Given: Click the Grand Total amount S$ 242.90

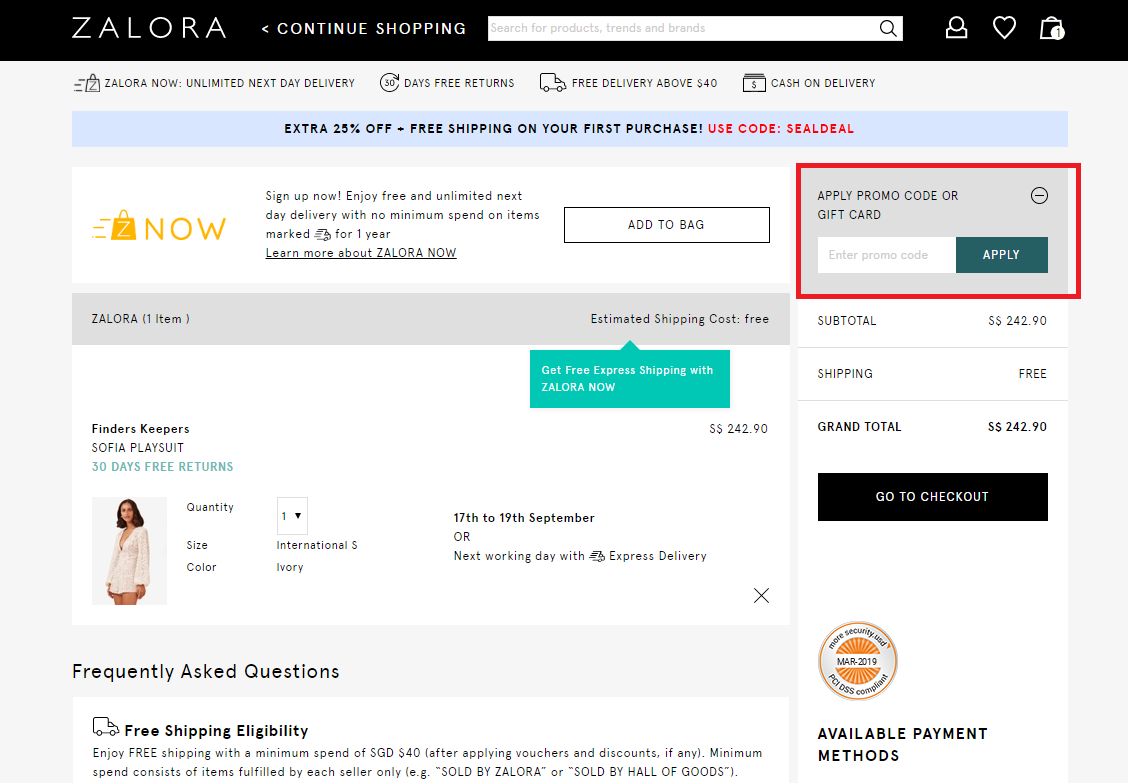Looking at the screenshot, I should (x=1017, y=427).
